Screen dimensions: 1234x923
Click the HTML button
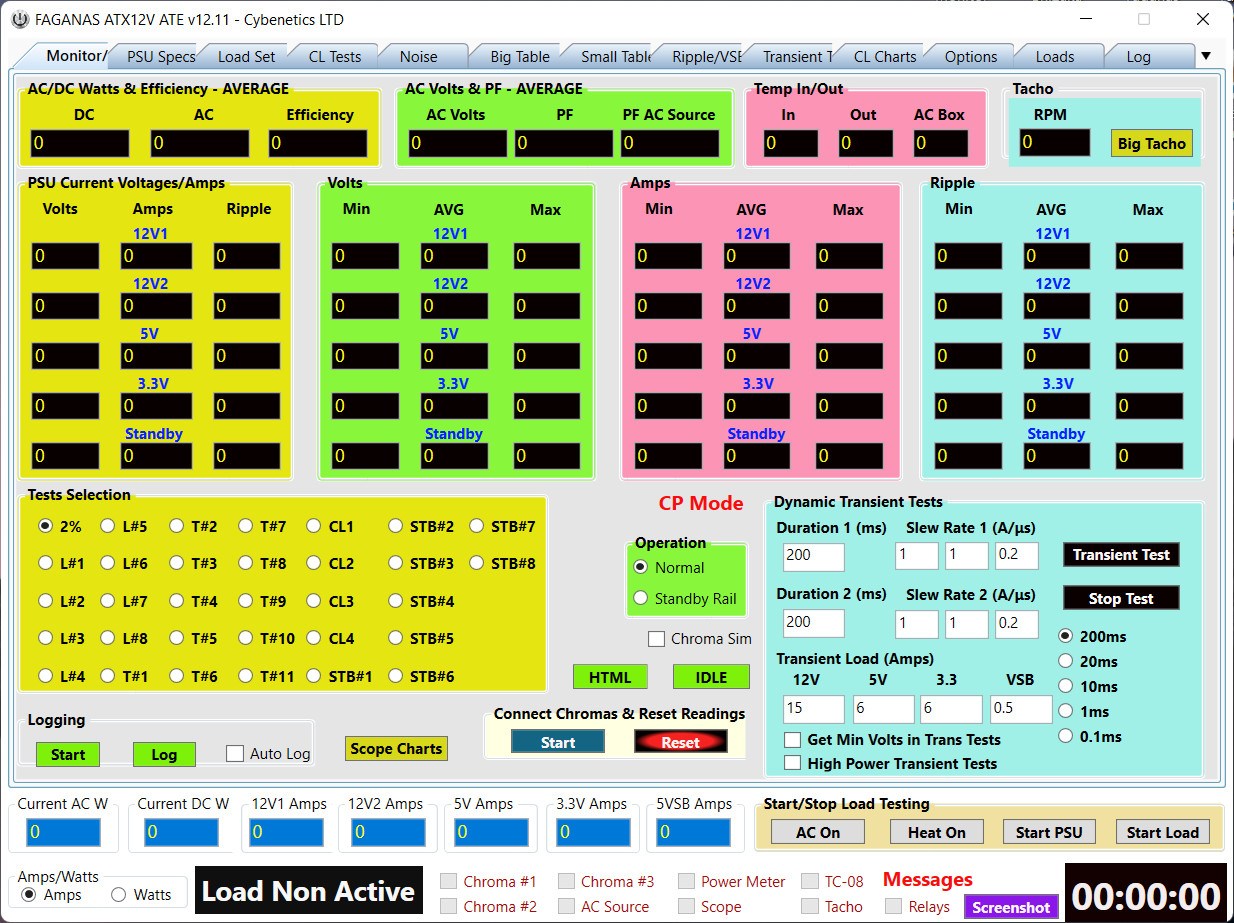pos(610,677)
